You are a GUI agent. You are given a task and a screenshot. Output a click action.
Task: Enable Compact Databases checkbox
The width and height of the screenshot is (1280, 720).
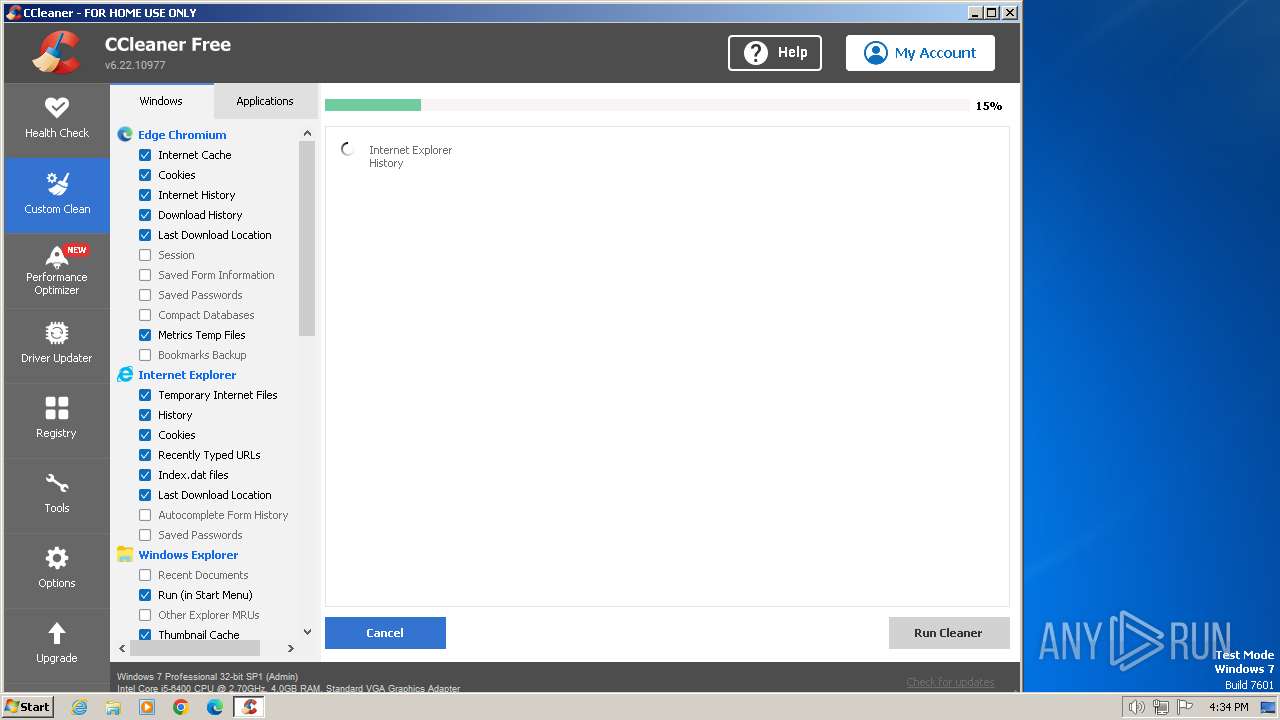coord(145,315)
